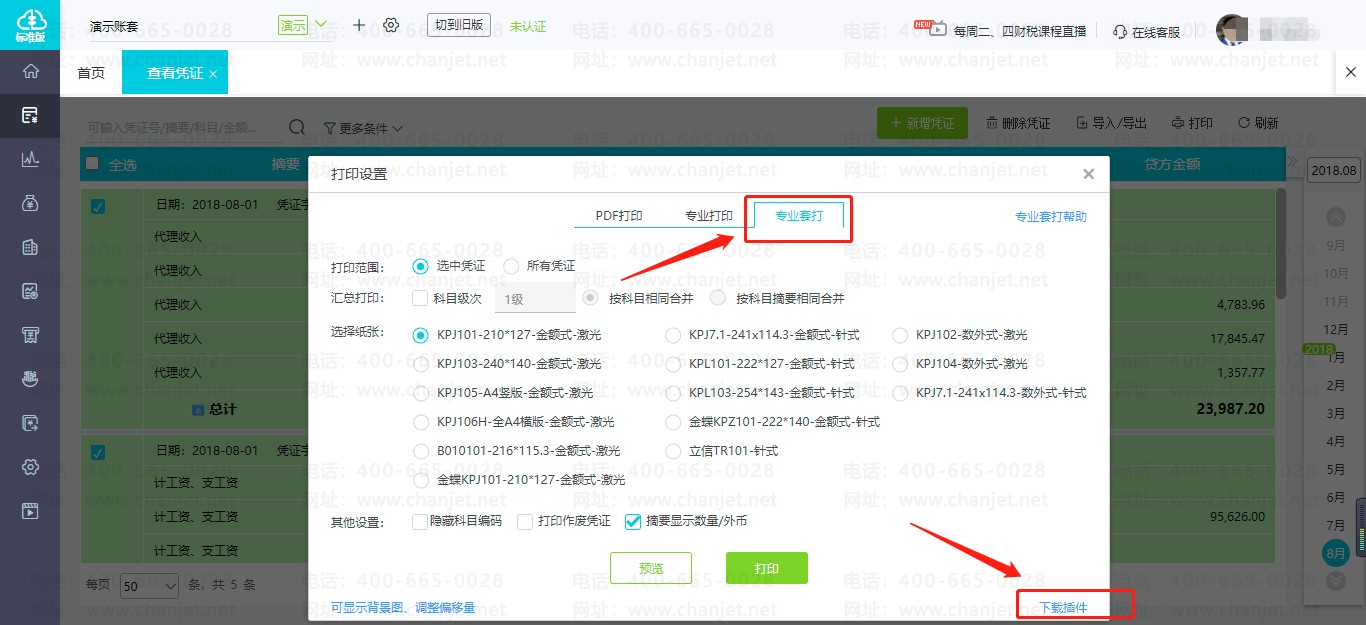
Task: Toggle the 全选 checkbox in table header
Action: (93, 164)
